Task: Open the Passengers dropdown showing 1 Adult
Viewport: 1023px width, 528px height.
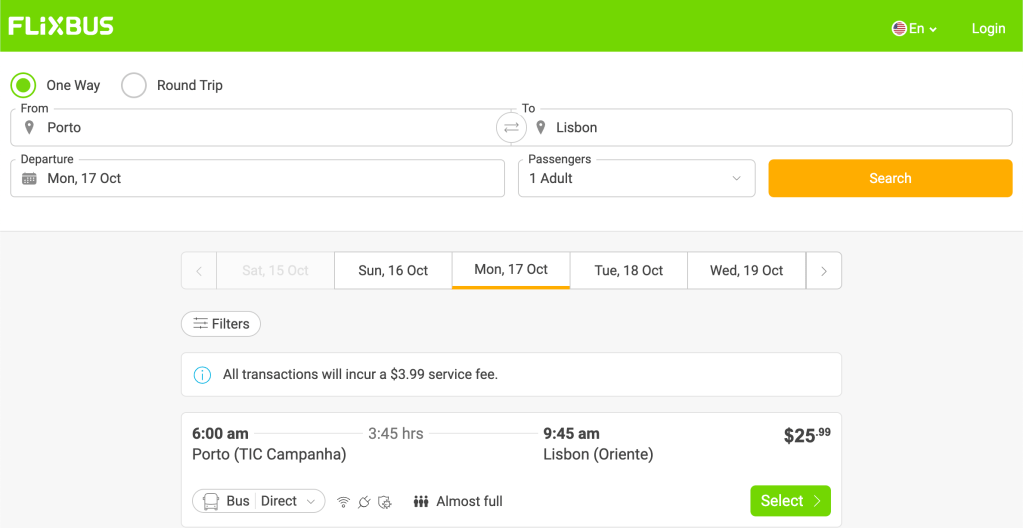Action: click(636, 179)
